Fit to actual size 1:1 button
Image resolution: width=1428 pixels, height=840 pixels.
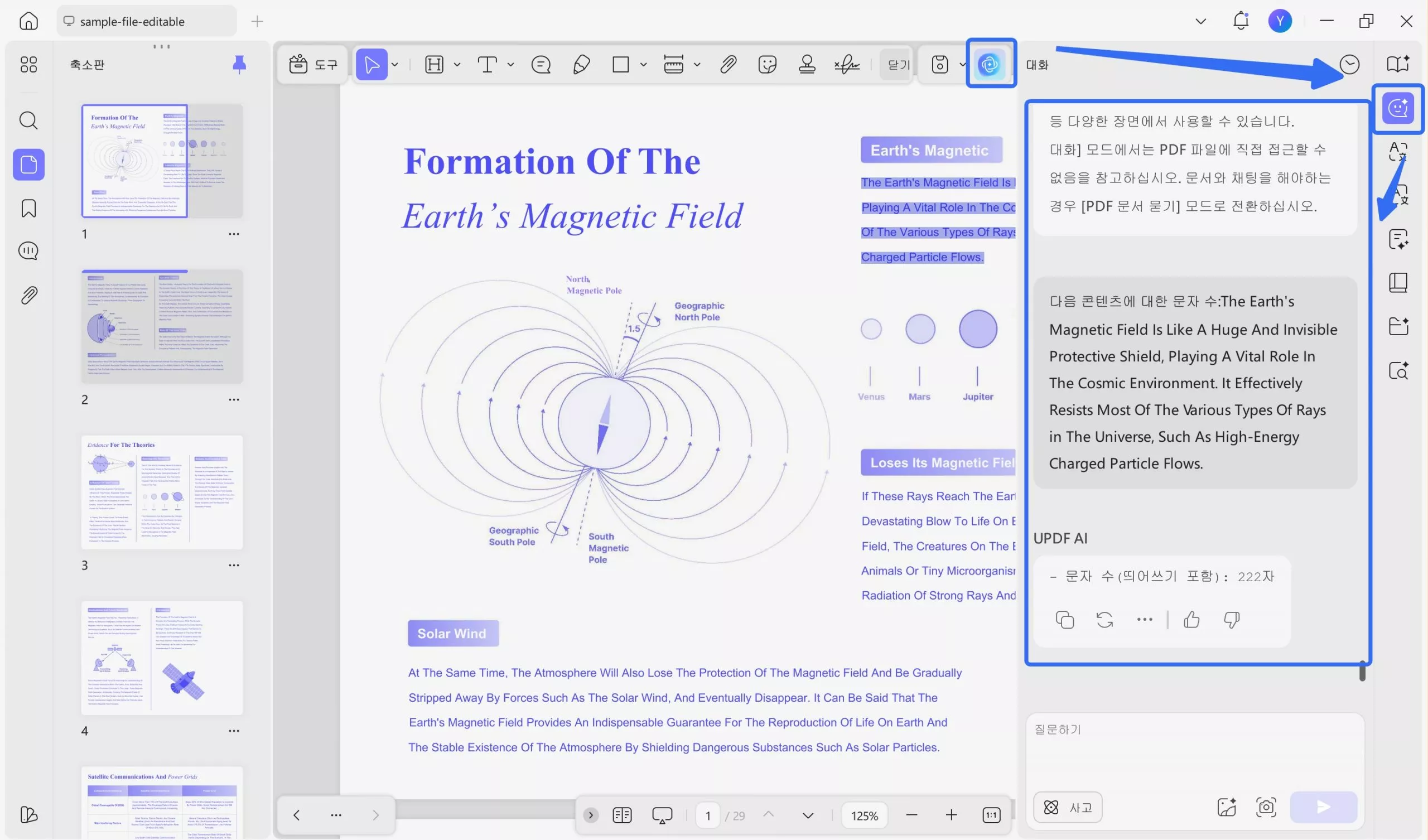click(991, 815)
